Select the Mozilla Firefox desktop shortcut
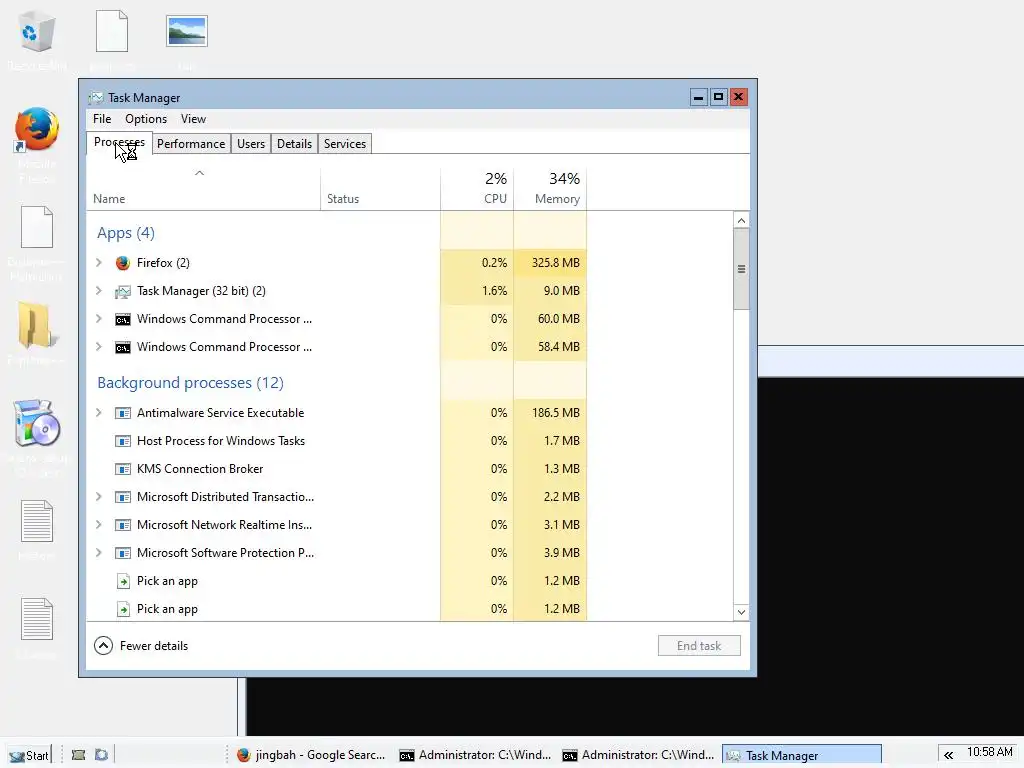 [x=37, y=130]
